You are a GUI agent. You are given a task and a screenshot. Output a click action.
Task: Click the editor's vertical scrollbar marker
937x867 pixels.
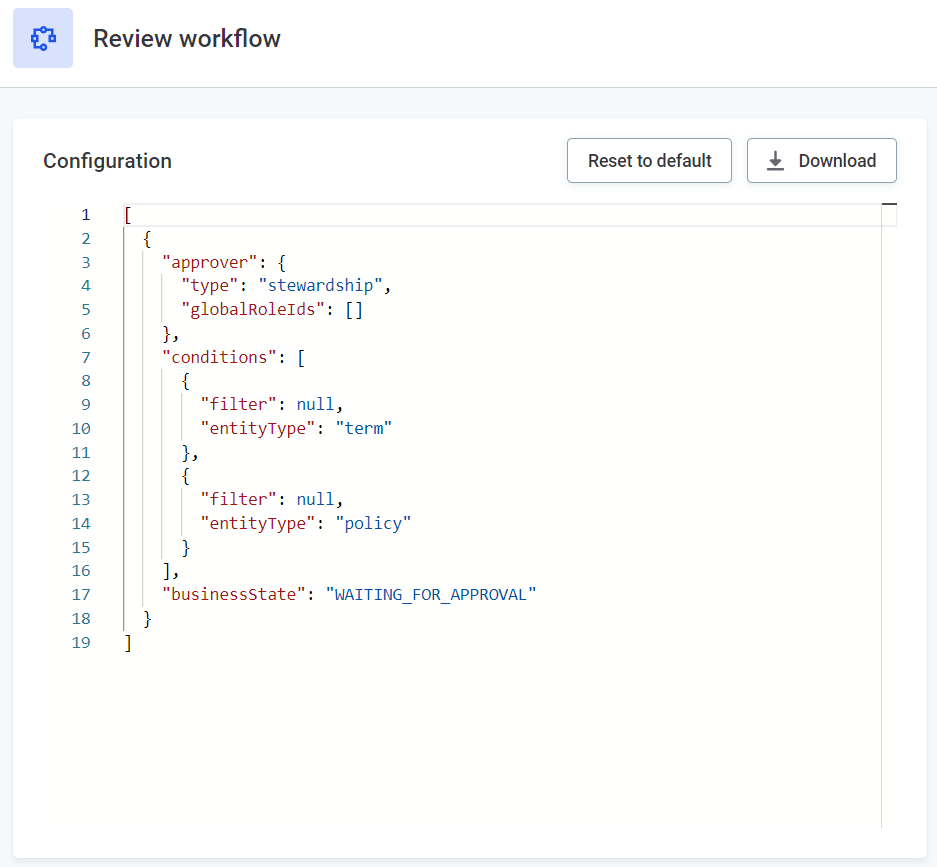pyautogui.click(x=889, y=205)
